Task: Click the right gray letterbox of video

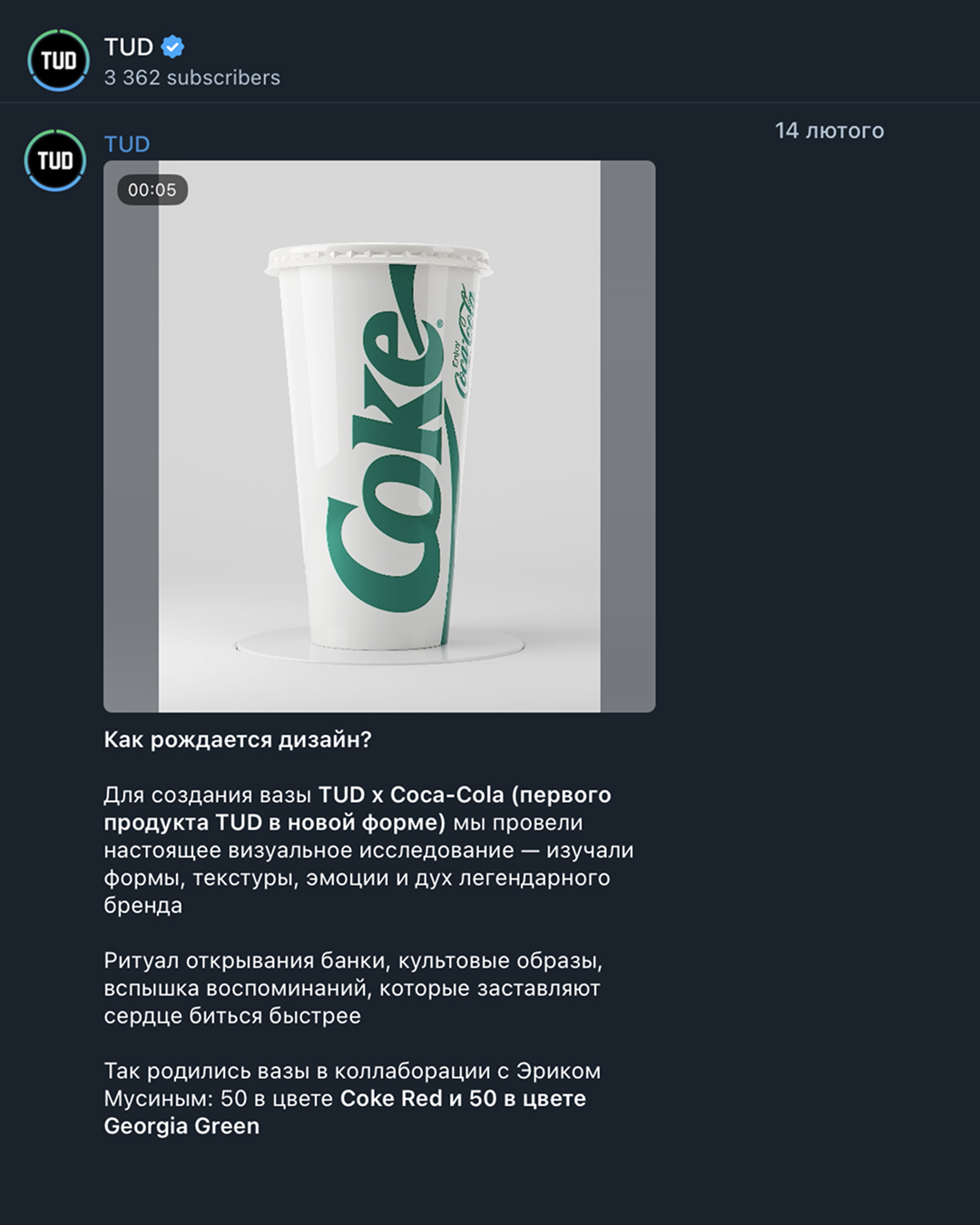Action: pos(628,436)
